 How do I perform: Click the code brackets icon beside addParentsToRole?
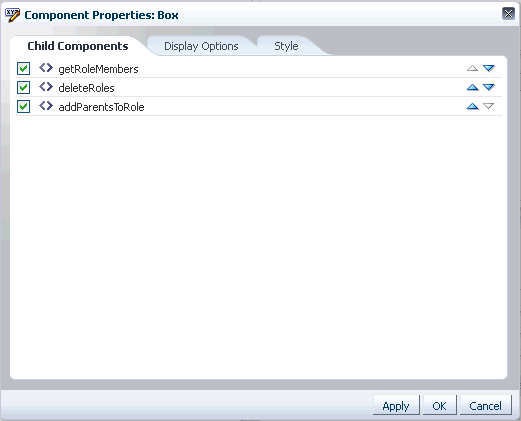point(46,106)
